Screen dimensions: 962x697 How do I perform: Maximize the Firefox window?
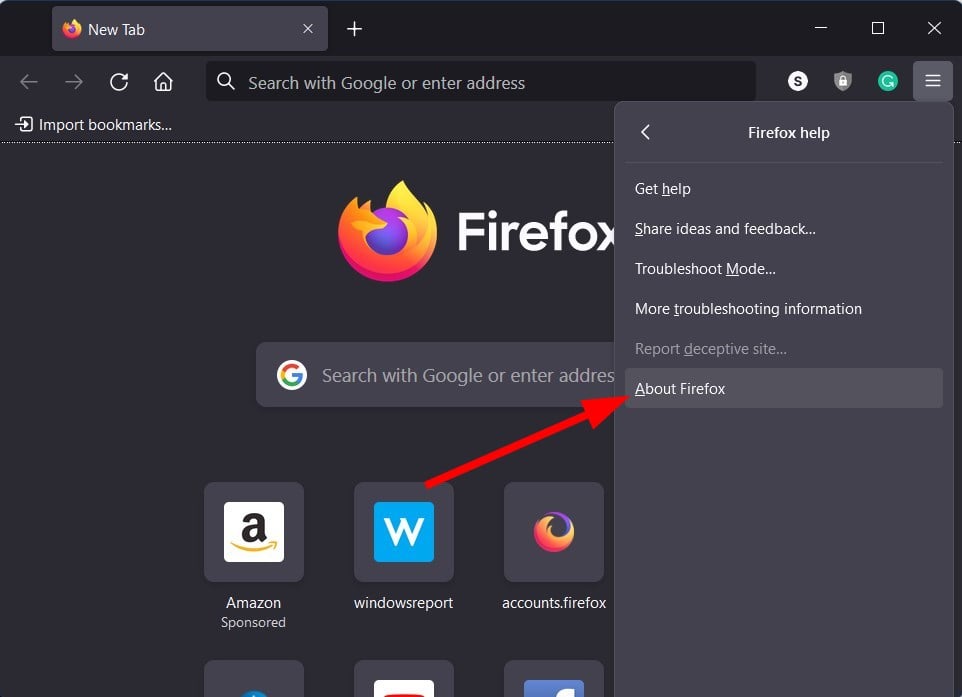(877, 28)
